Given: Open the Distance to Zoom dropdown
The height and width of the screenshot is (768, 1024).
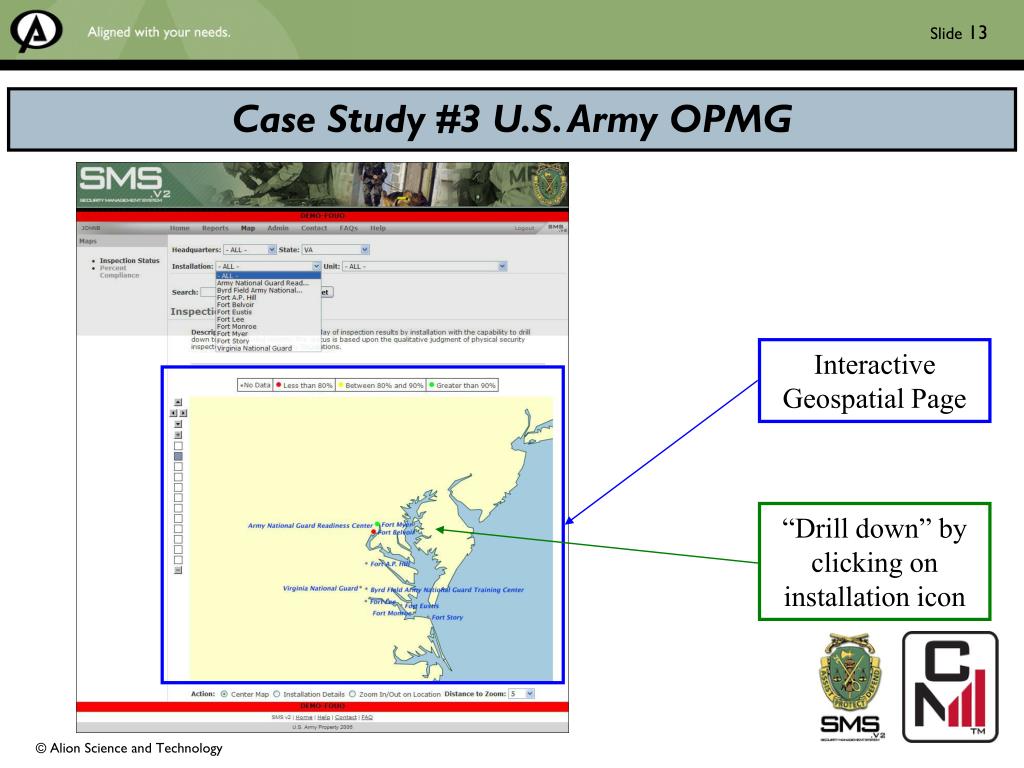Looking at the screenshot, I should 522,694.
